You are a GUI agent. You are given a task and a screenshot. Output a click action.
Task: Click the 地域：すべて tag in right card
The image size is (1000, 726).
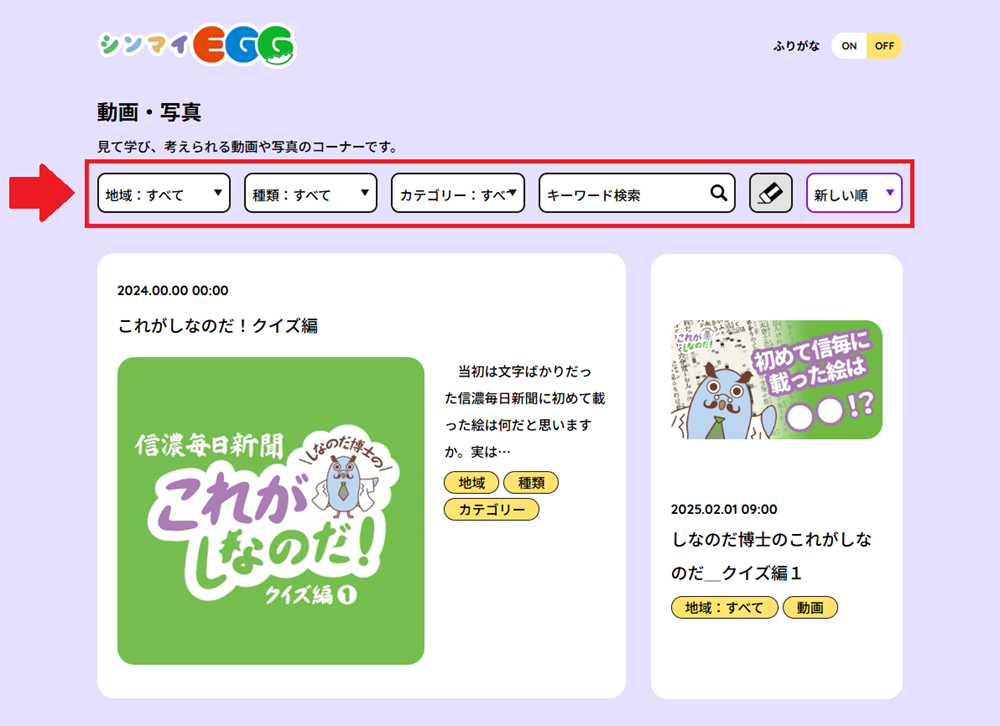tap(724, 607)
